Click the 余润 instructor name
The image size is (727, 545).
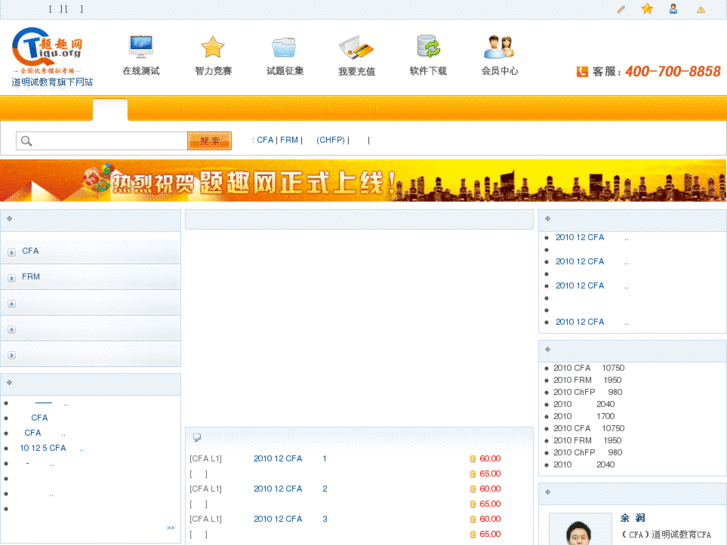pyautogui.click(x=633, y=518)
